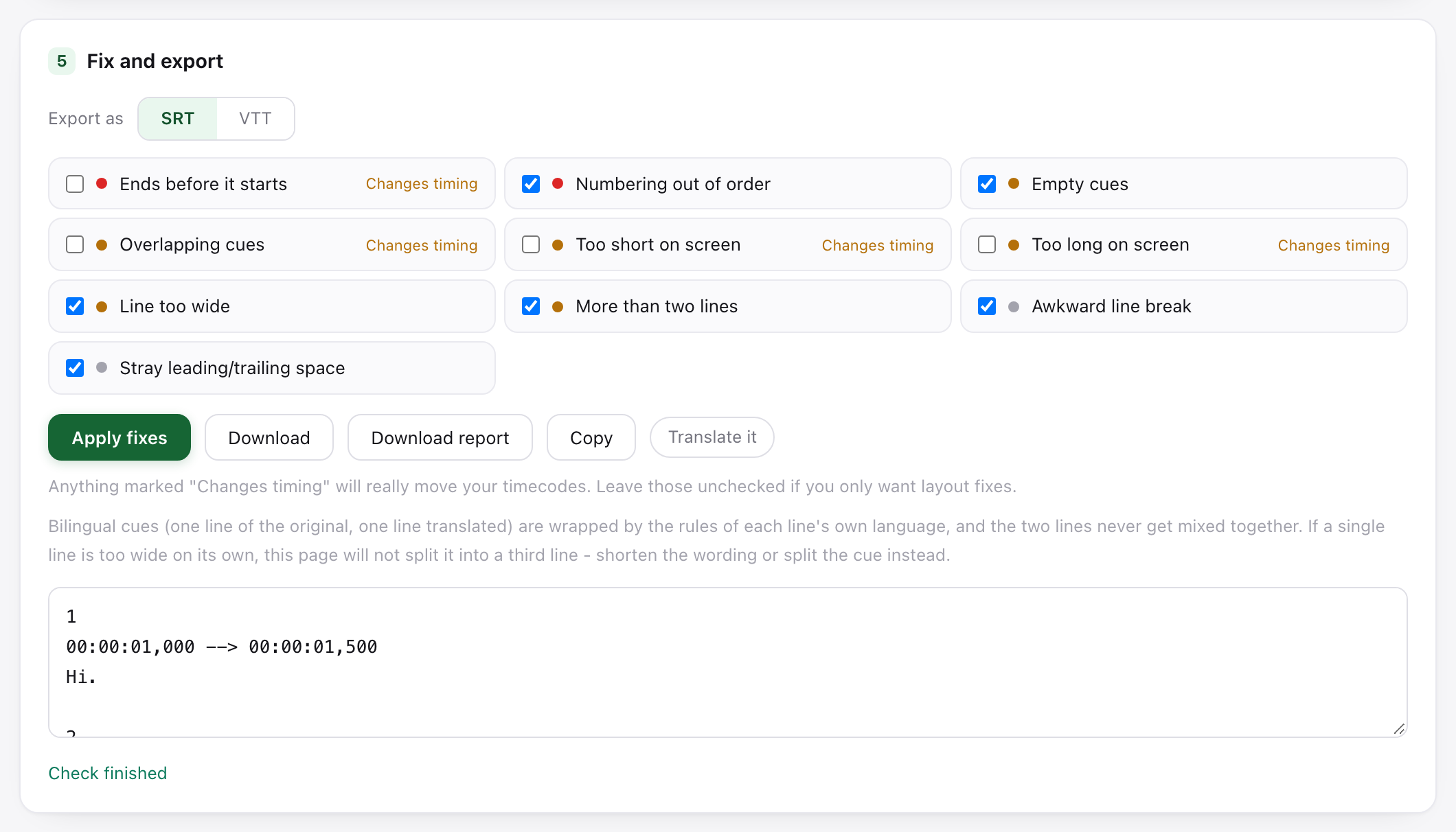Click the Export as label
The width and height of the screenshot is (1456, 832).
pyautogui.click(x=86, y=119)
